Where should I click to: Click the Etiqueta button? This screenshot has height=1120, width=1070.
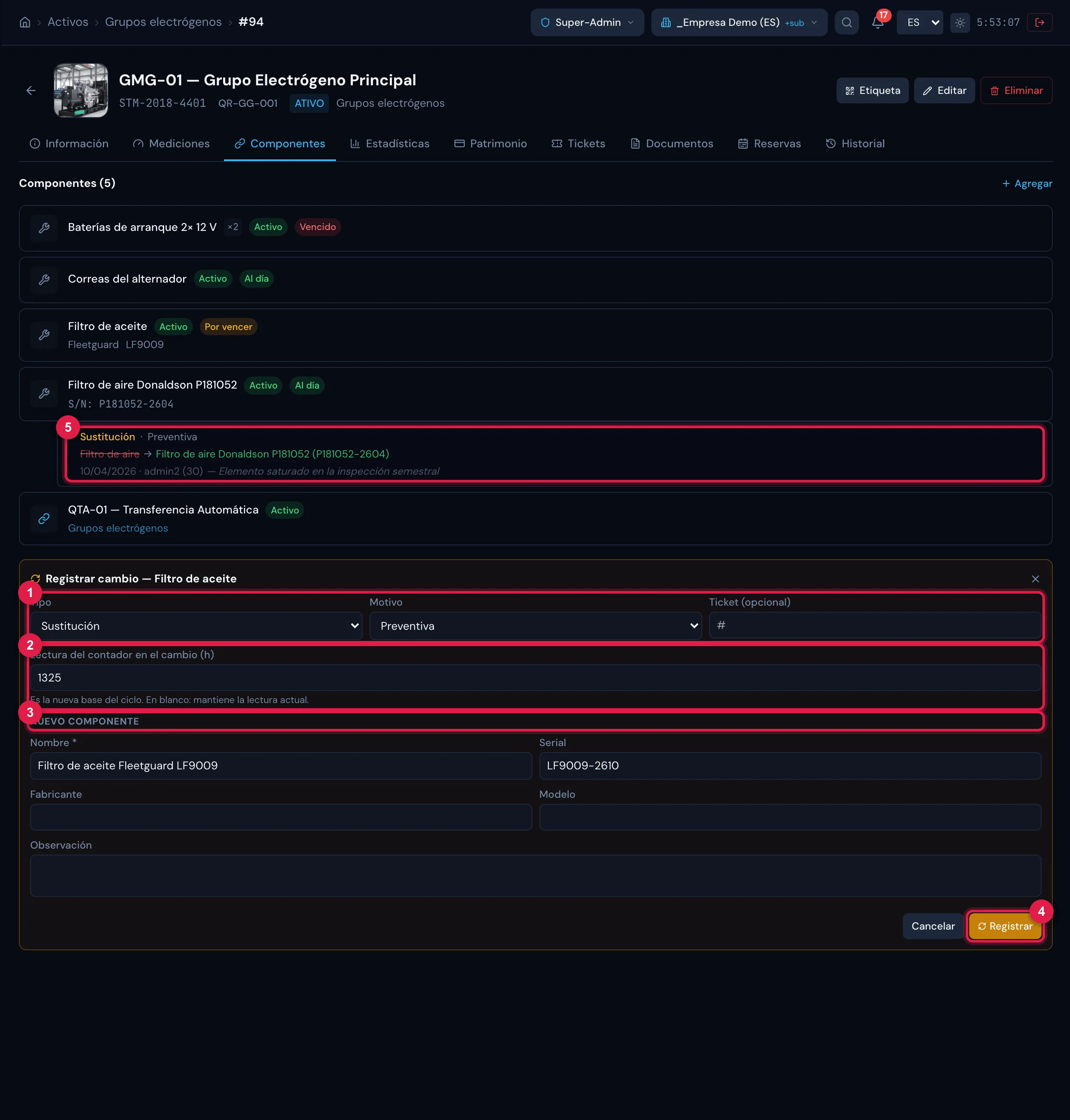coord(872,90)
